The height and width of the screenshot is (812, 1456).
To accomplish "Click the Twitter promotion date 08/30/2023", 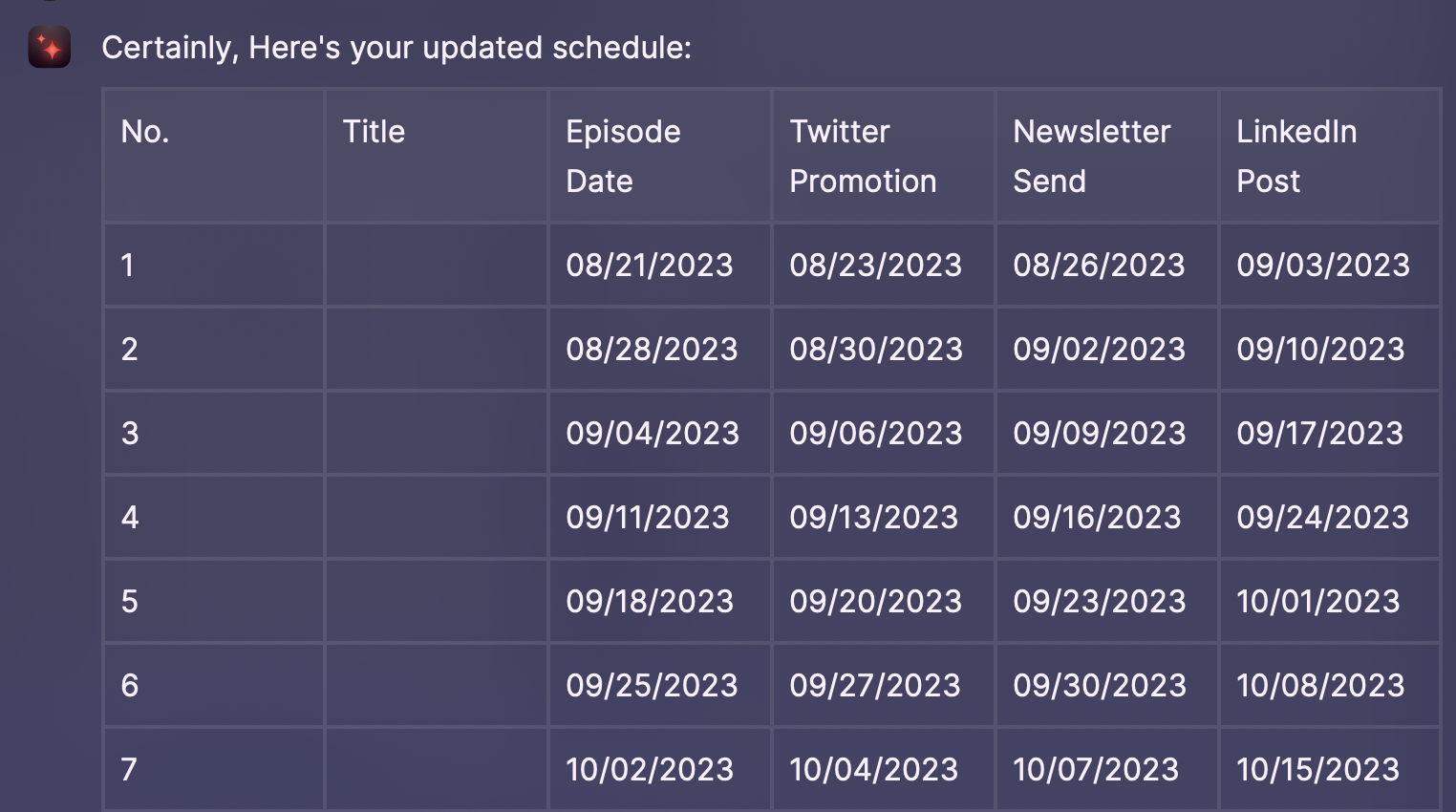I will coord(876,349).
